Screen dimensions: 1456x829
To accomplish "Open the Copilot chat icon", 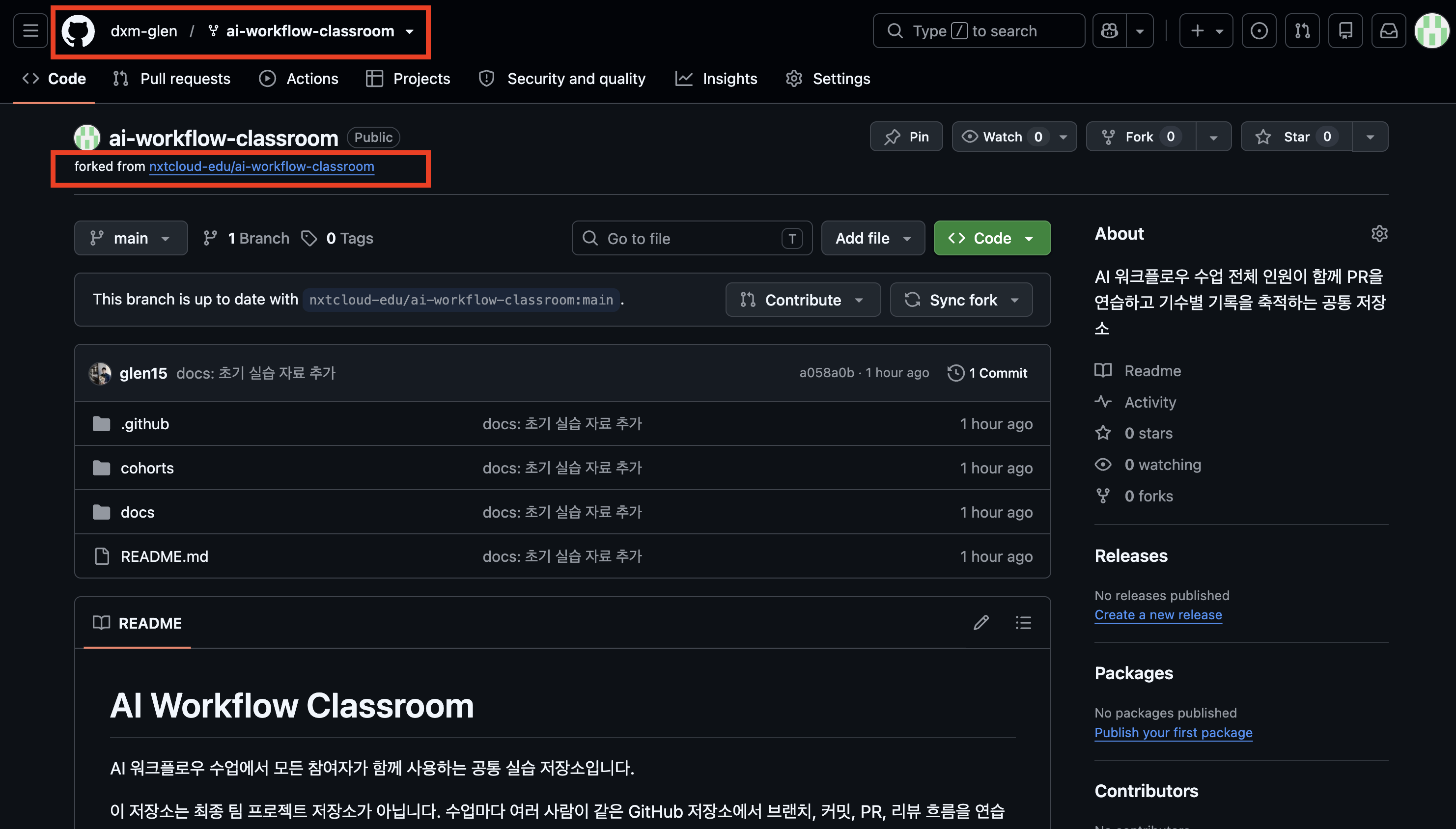I will [1109, 31].
